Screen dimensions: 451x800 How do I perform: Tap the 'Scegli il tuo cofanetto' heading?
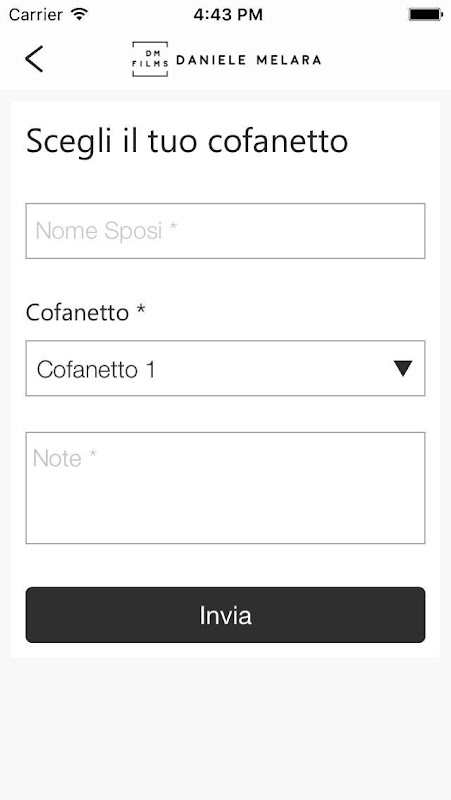[x=187, y=141]
